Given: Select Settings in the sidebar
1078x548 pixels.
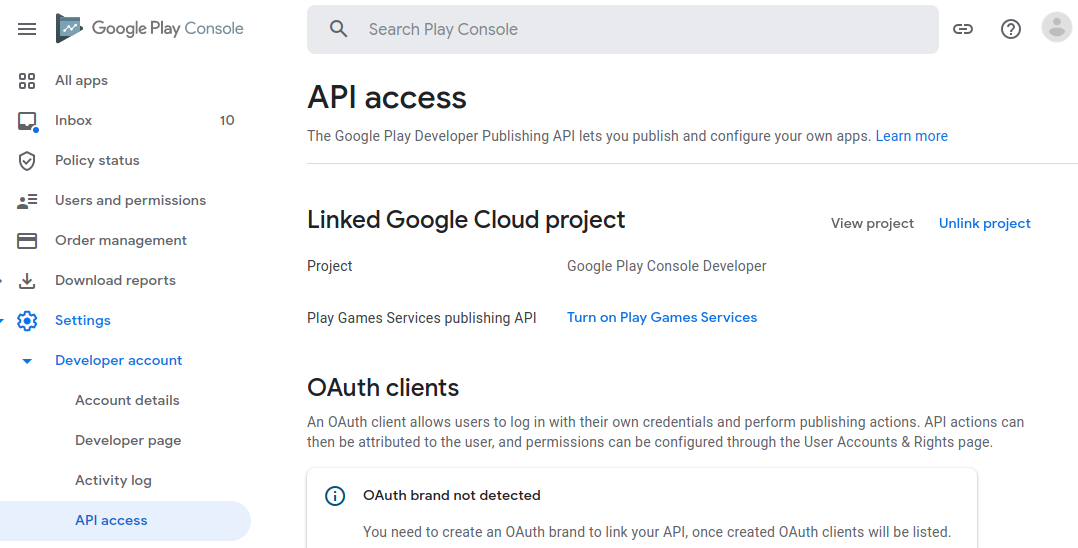Looking at the screenshot, I should click(82, 320).
